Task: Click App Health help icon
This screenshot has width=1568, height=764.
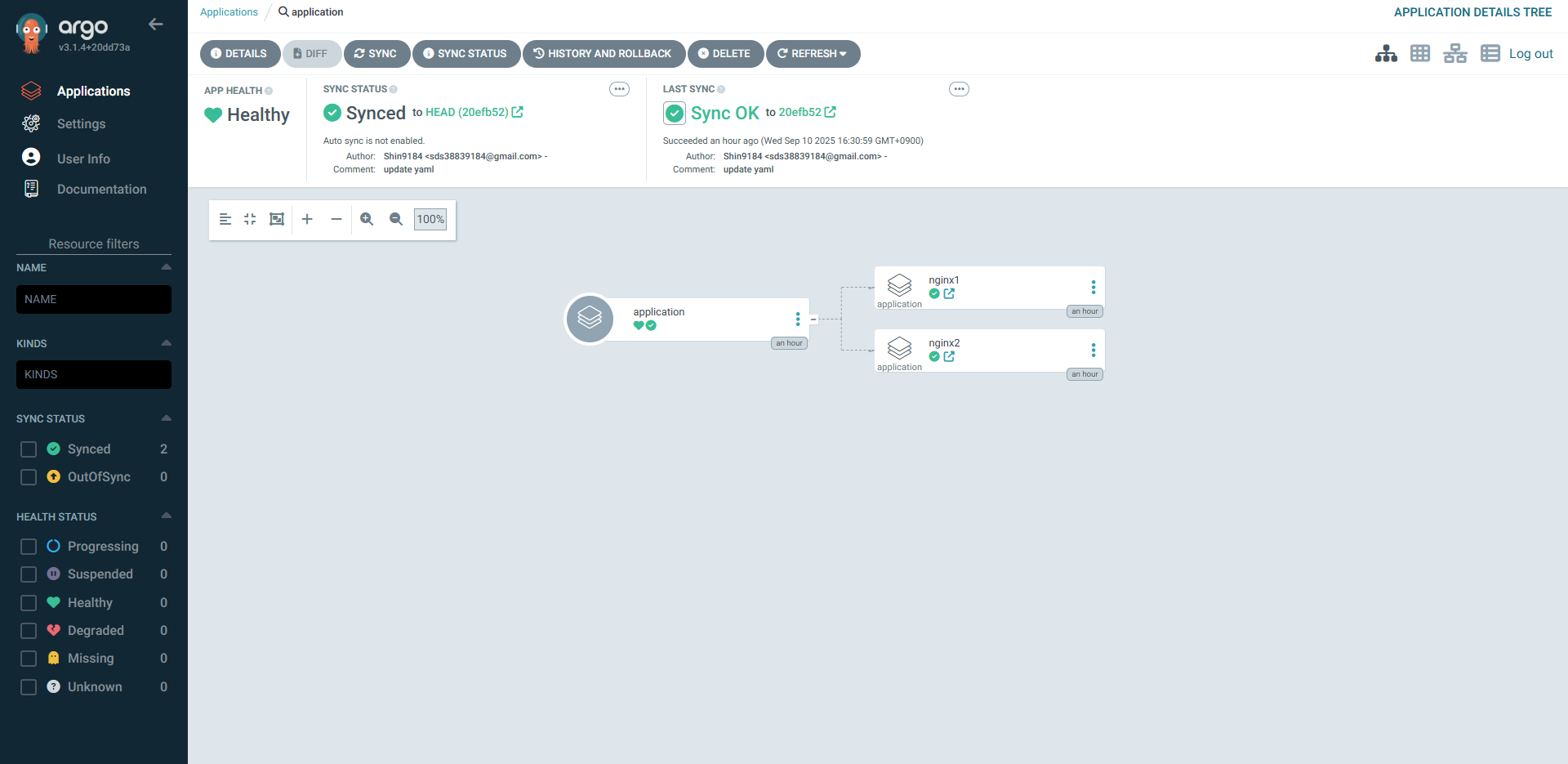Action: [x=269, y=91]
